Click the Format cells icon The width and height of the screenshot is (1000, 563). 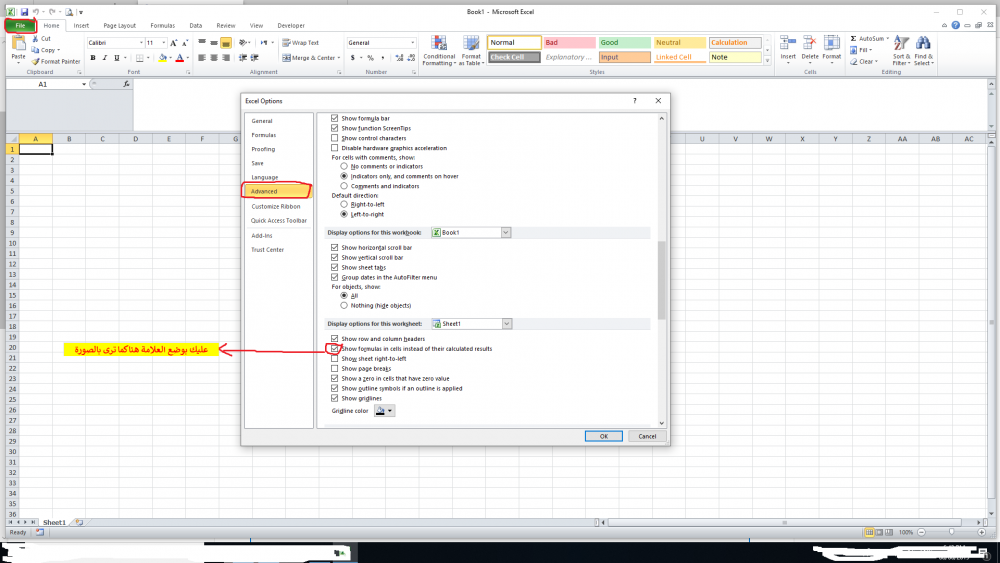point(832,43)
